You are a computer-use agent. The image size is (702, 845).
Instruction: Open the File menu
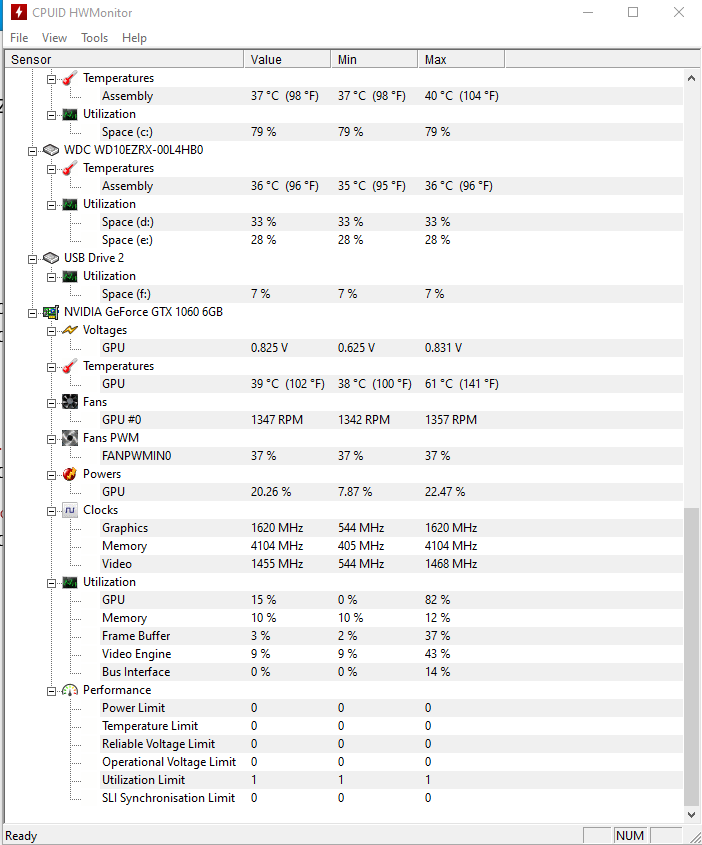click(x=19, y=38)
